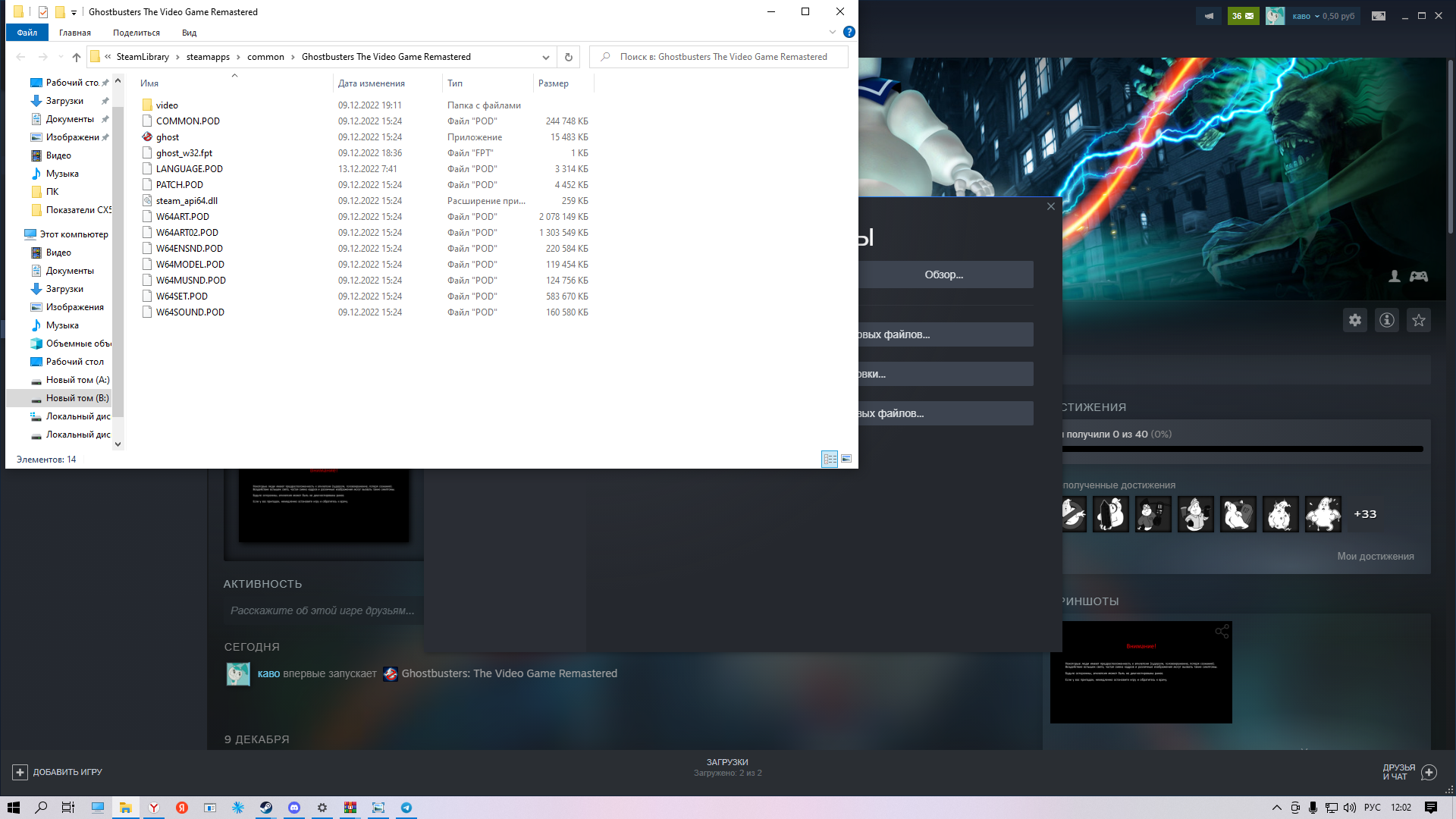Click the game info circle icon
Viewport: 1456px width, 819px height.
(x=1387, y=320)
